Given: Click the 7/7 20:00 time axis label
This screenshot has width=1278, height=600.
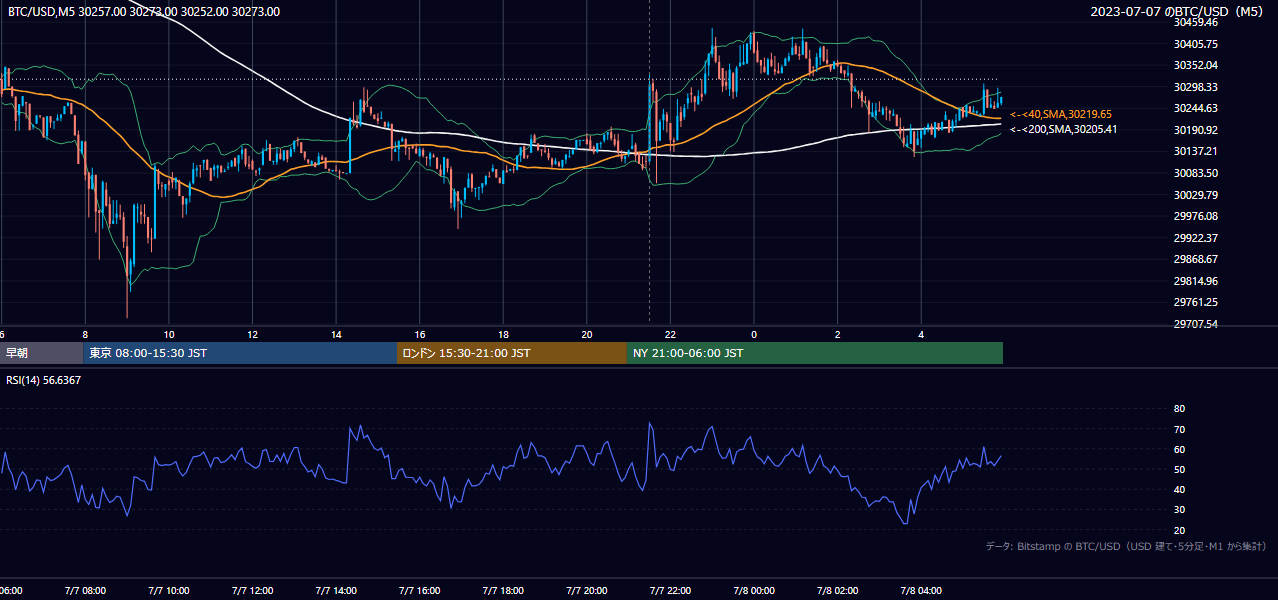Looking at the screenshot, I should (587, 591).
